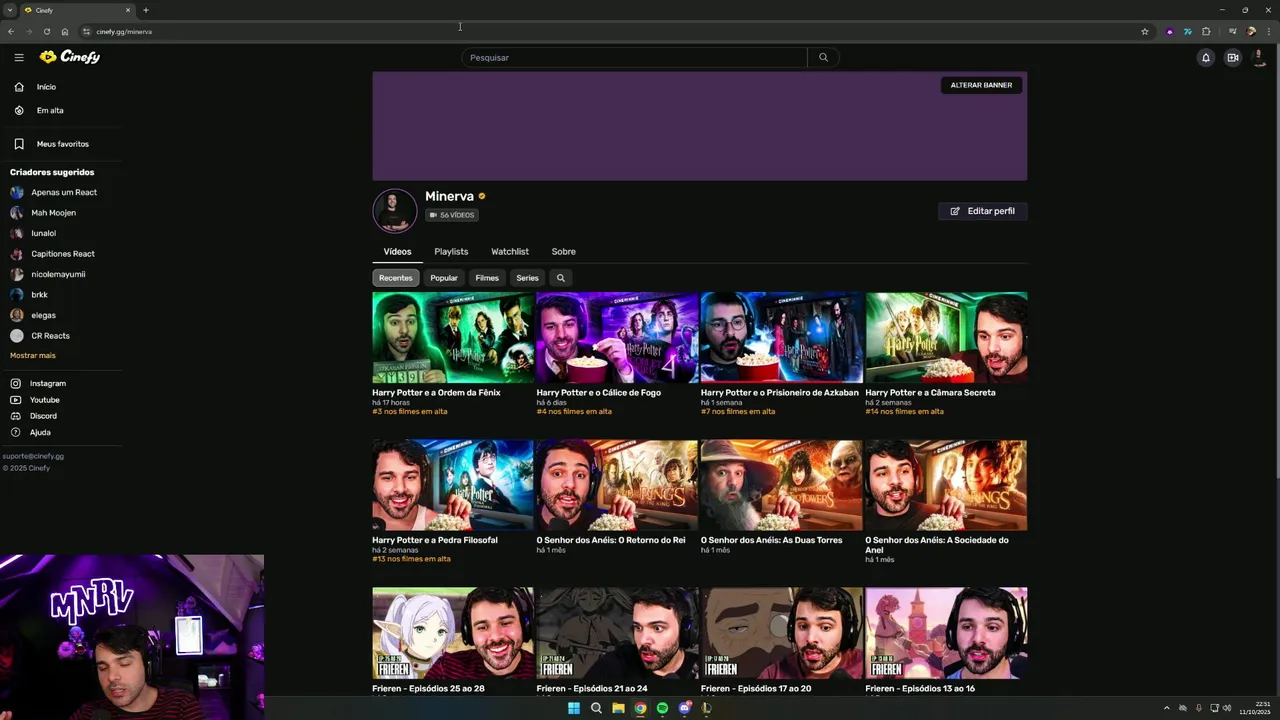Viewport: 1280px width, 720px height.
Task: Open League of Legends taskbar icon
Action: pyautogui.click(x=706, y=708)
